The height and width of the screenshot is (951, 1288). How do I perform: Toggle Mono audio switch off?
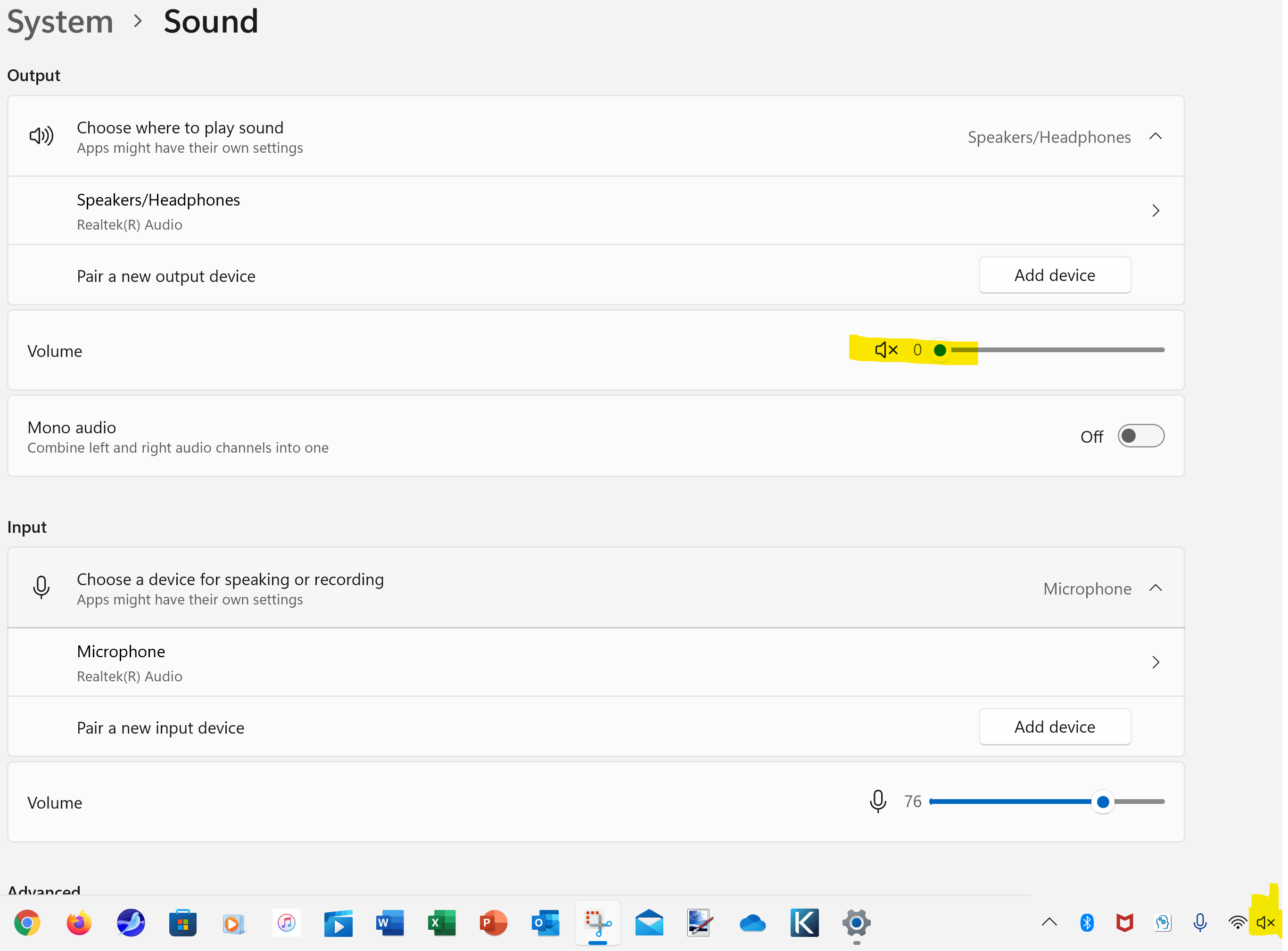click(x=1141, y=436)
